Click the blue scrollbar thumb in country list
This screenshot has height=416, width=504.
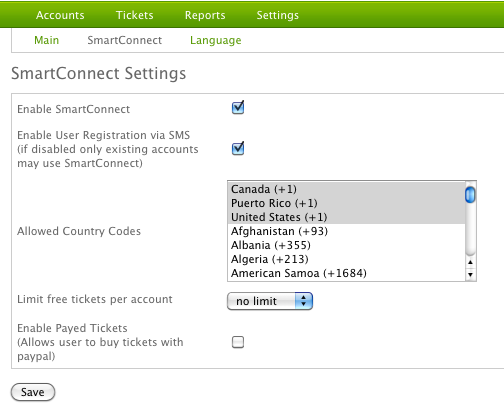coord(470,195)
